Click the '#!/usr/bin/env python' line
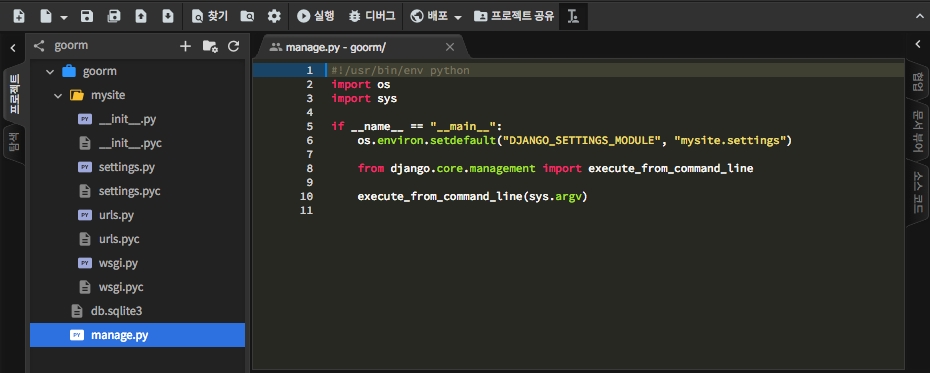Screen dimensions: 930x373 click(x=400, y=71)
